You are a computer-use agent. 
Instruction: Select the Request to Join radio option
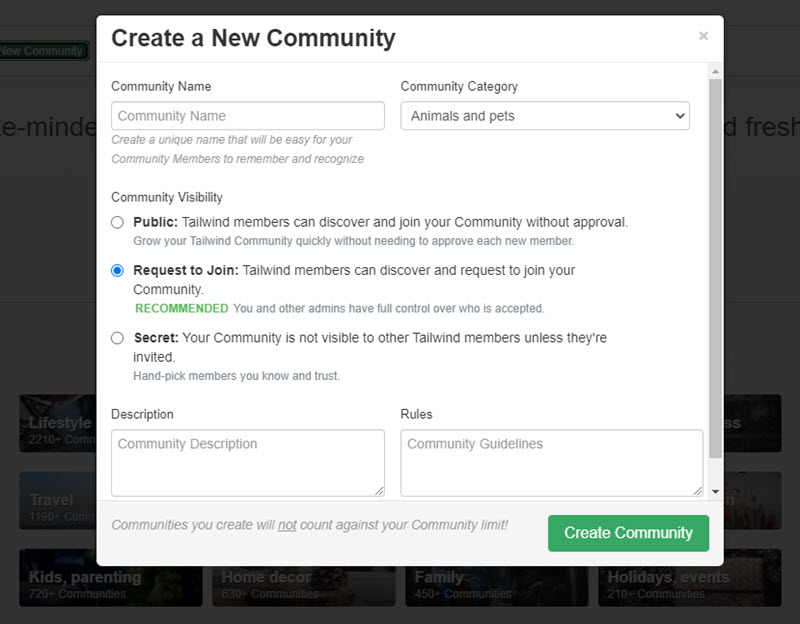pyautogui.click(x=118, y=270)
